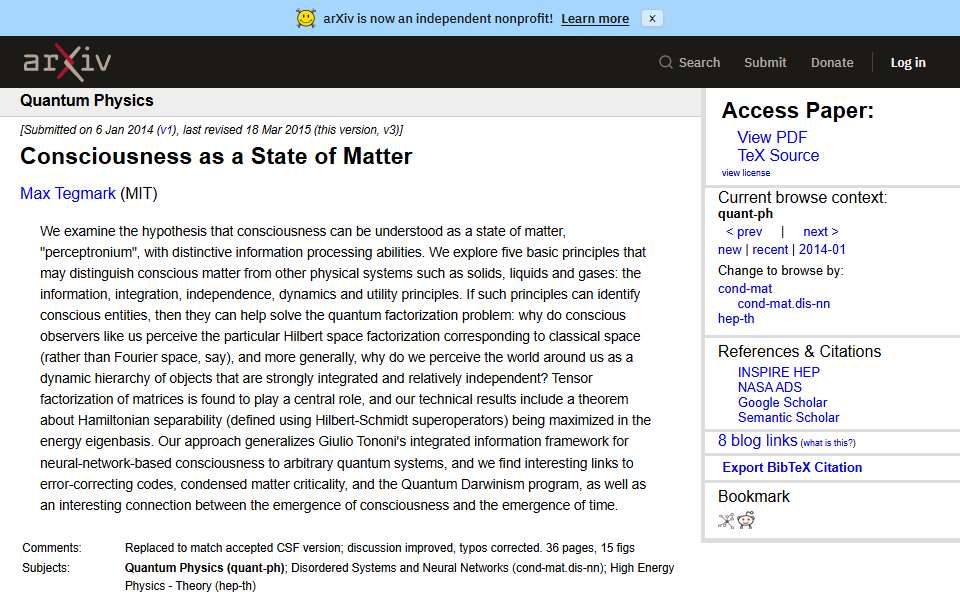Bookmark with the Reddit icon
Viewport: 960px width, 600px height.
(x=746, y=520)
